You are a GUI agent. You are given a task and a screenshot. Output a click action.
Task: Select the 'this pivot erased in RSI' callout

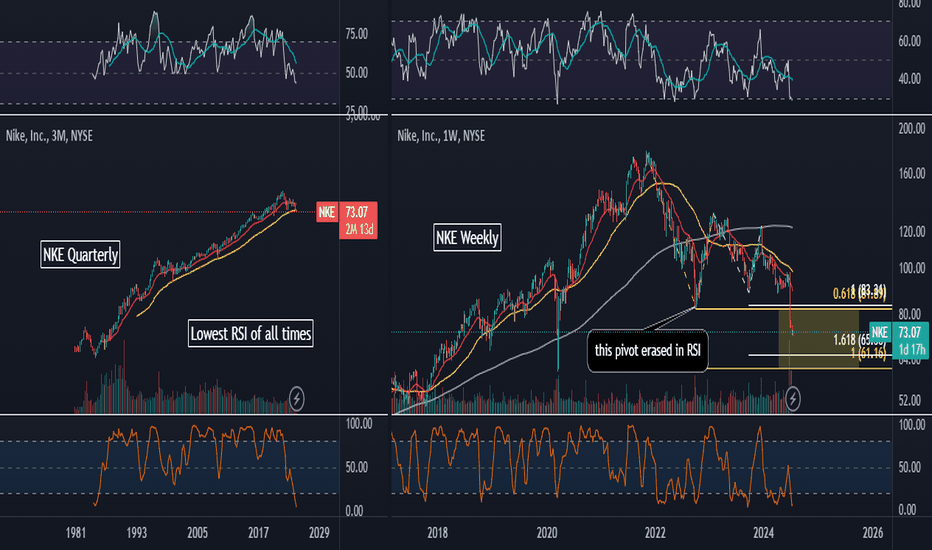(648, 350)
